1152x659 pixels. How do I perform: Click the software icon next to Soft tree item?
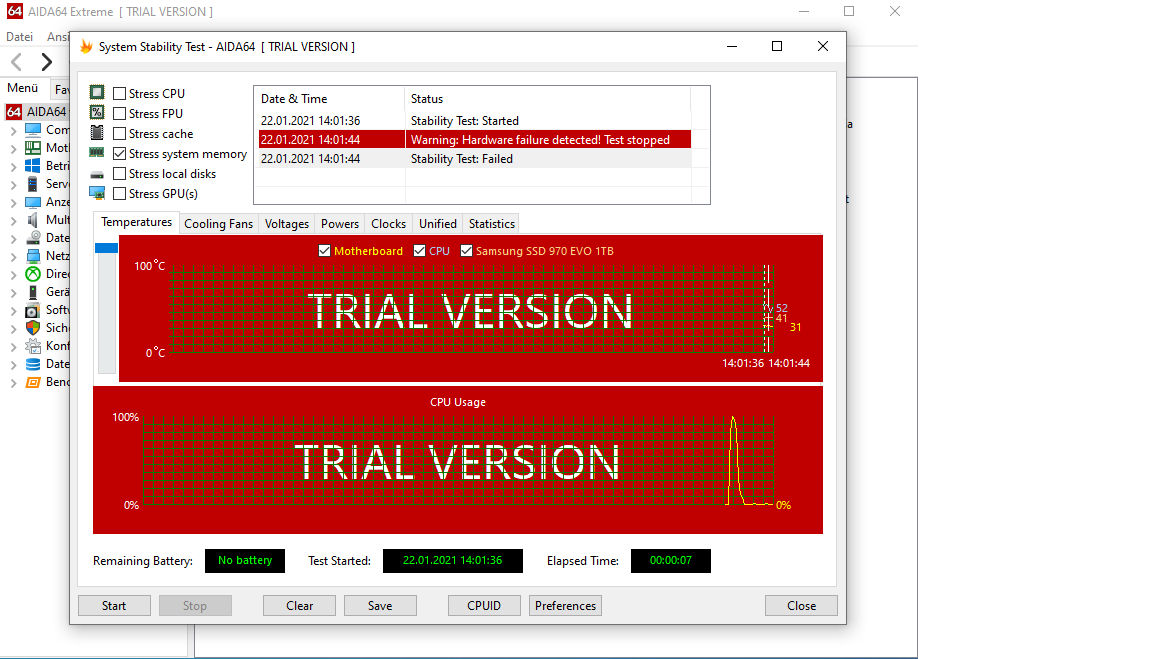[33, 310]
